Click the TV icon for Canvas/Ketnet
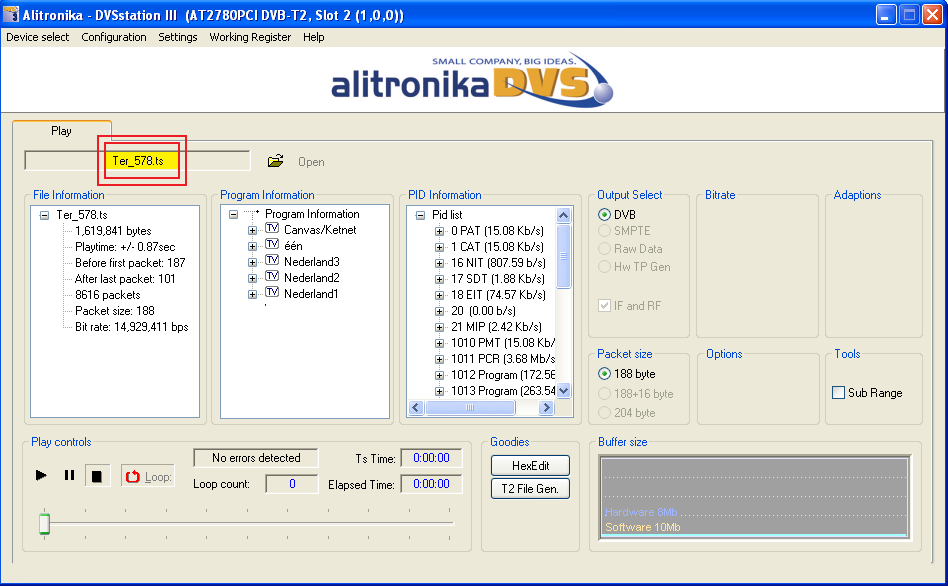Image resolution: width=948 pixels, height=586 pixels. pyautogui.click(x=272, y=228)
